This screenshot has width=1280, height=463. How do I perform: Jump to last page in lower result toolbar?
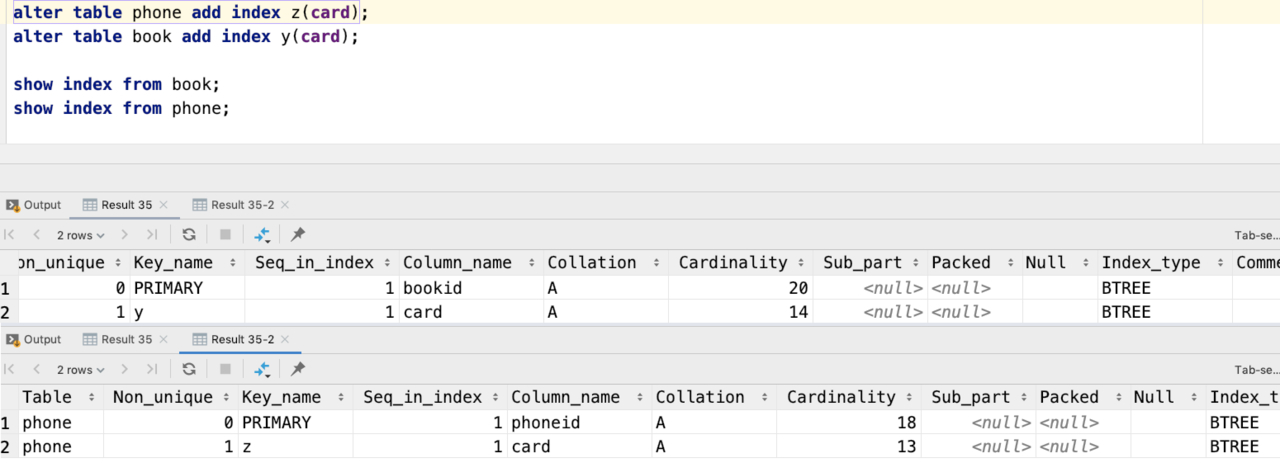click(x=152, y=370)
